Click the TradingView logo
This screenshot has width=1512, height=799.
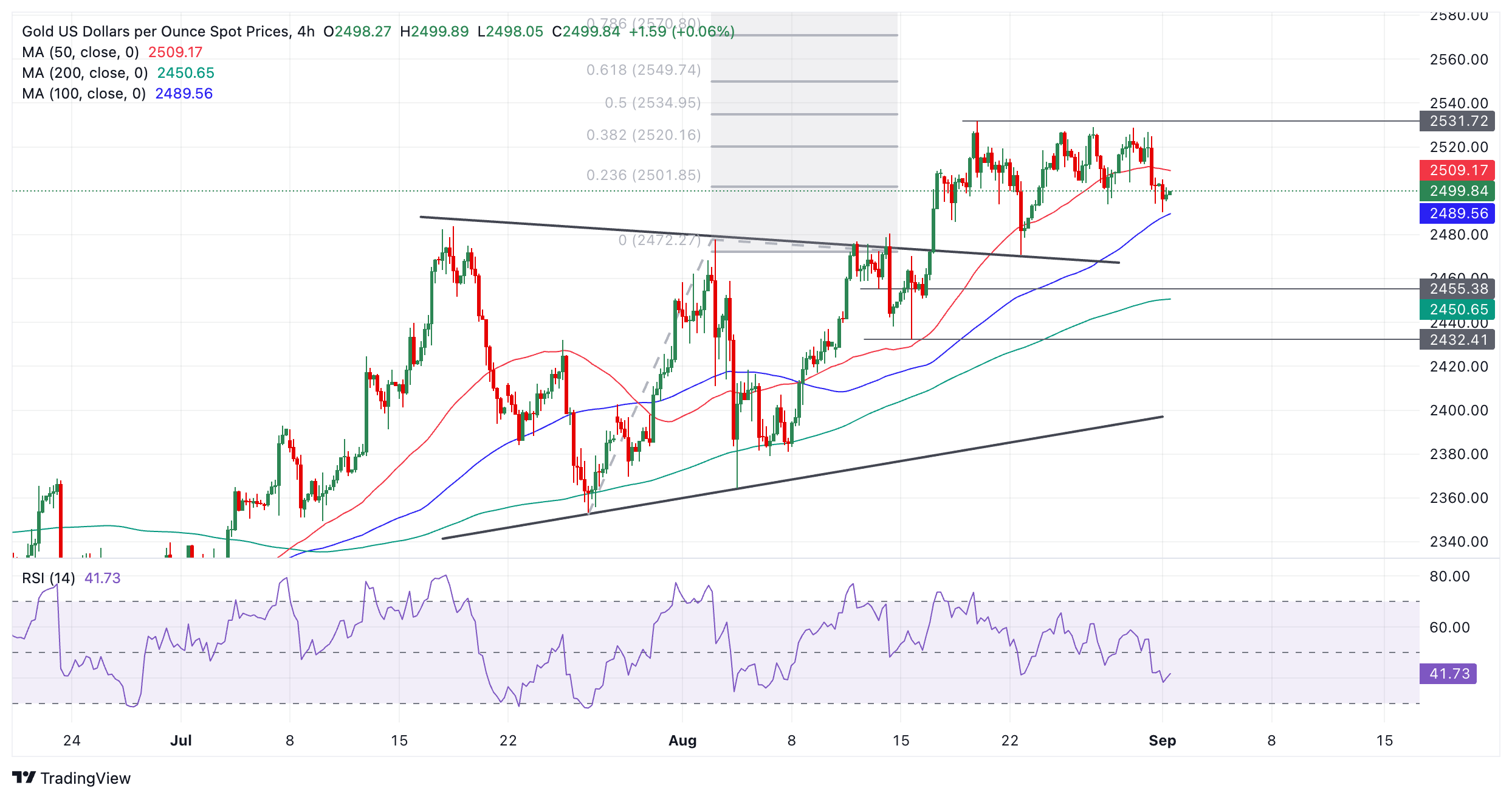pyautogui.click(x=71, y=778)
